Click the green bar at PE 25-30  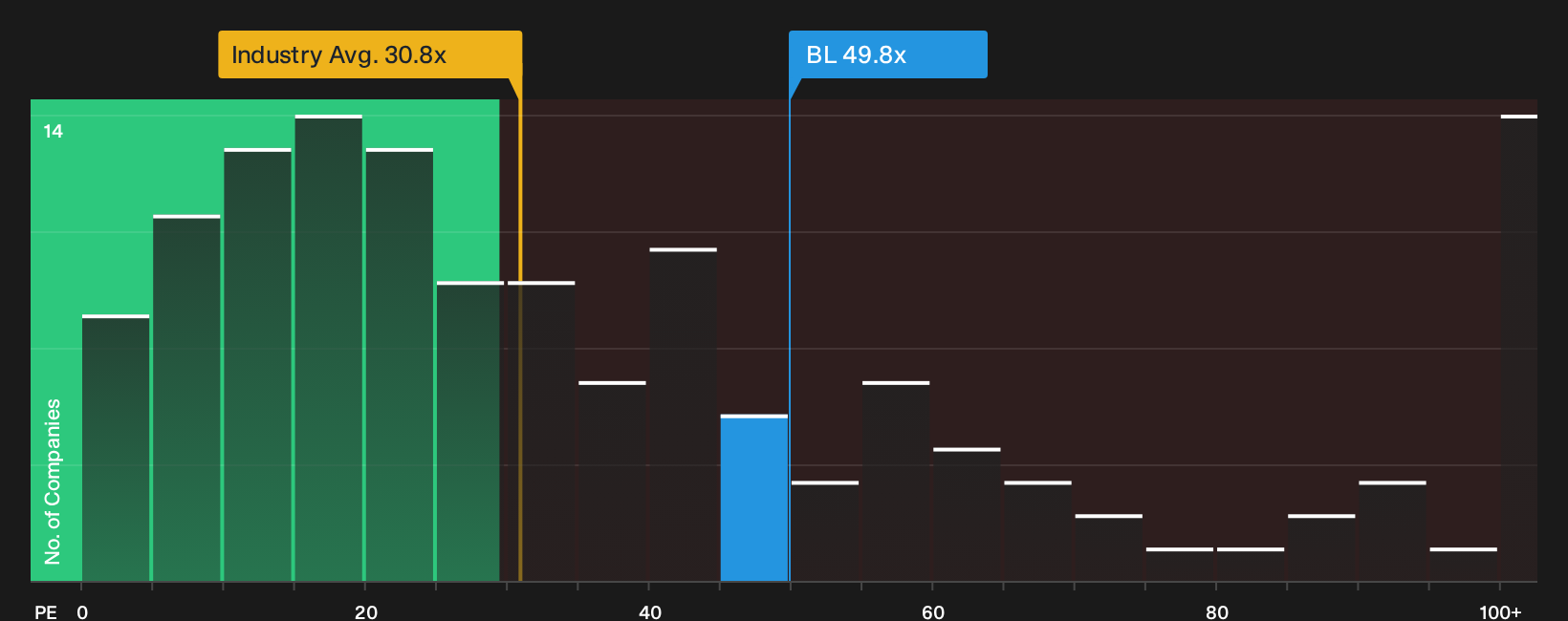tap(470, 431)
